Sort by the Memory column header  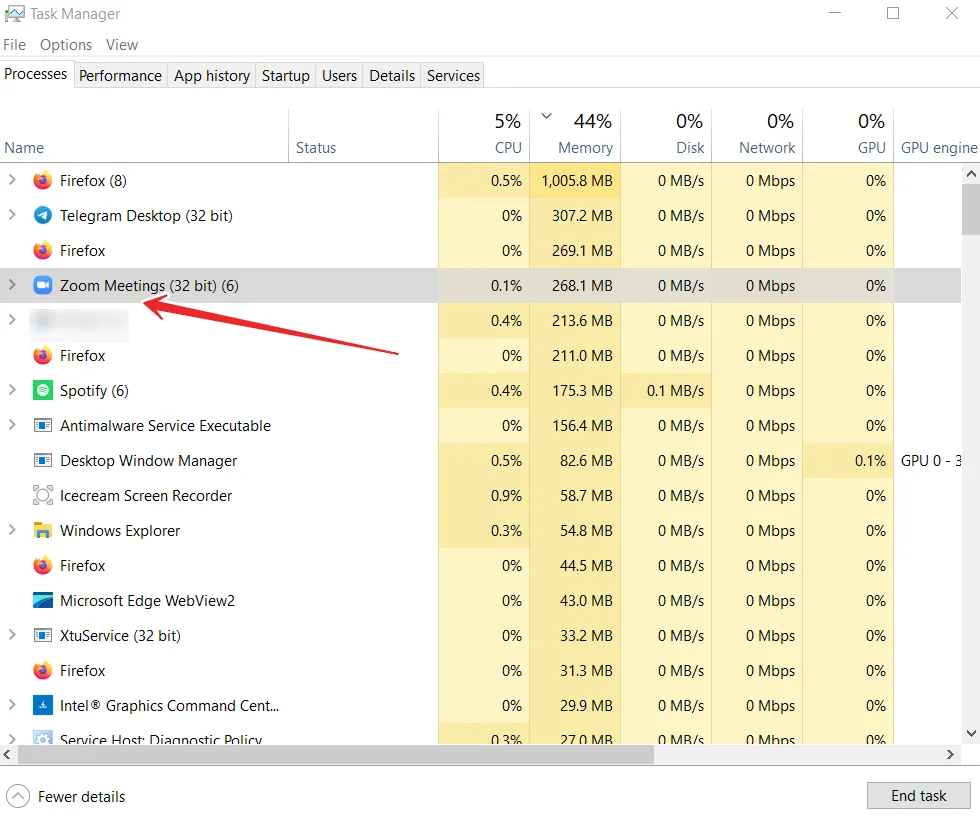click(x=575, y=136)
